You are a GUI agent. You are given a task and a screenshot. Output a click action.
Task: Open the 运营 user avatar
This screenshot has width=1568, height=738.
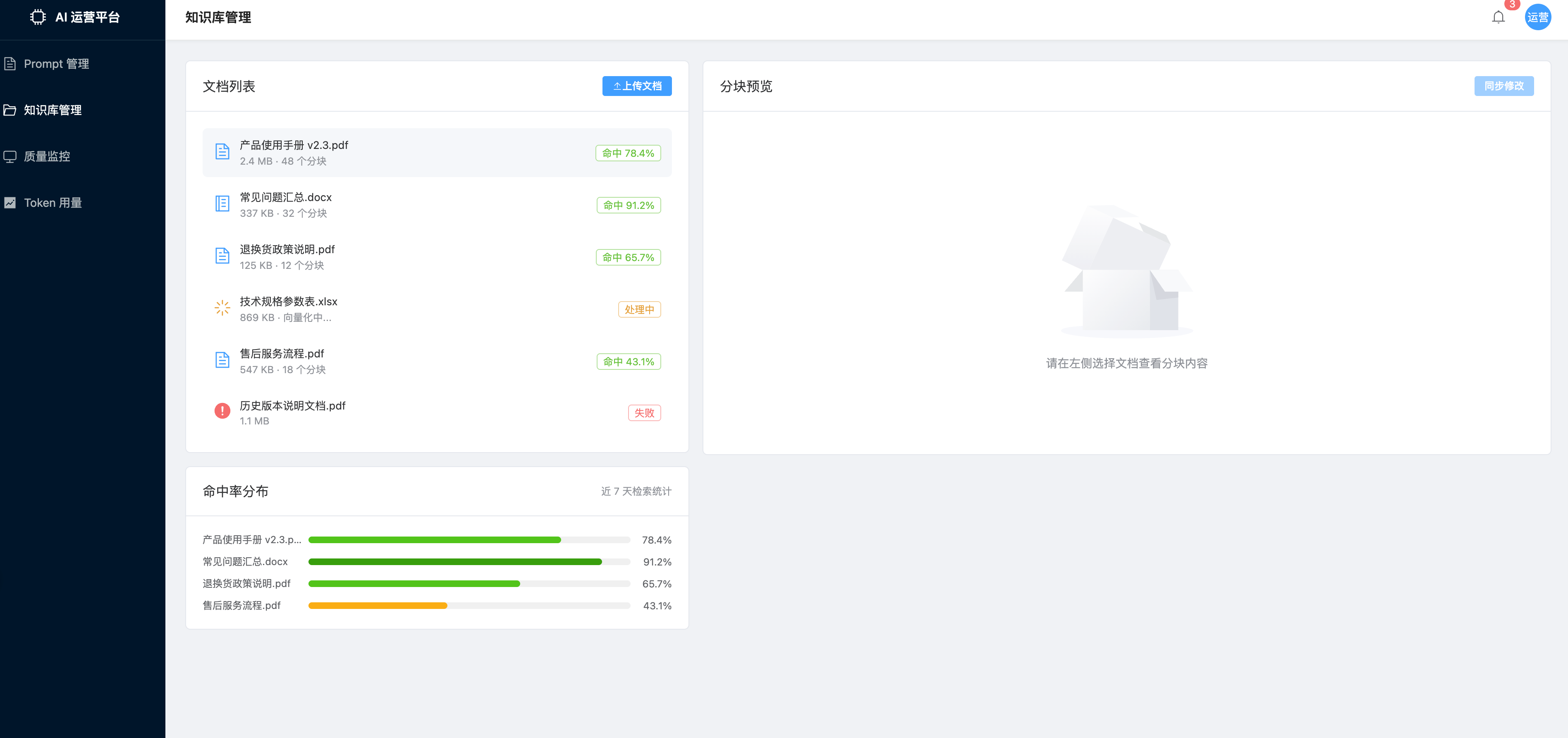point(1537,17)
